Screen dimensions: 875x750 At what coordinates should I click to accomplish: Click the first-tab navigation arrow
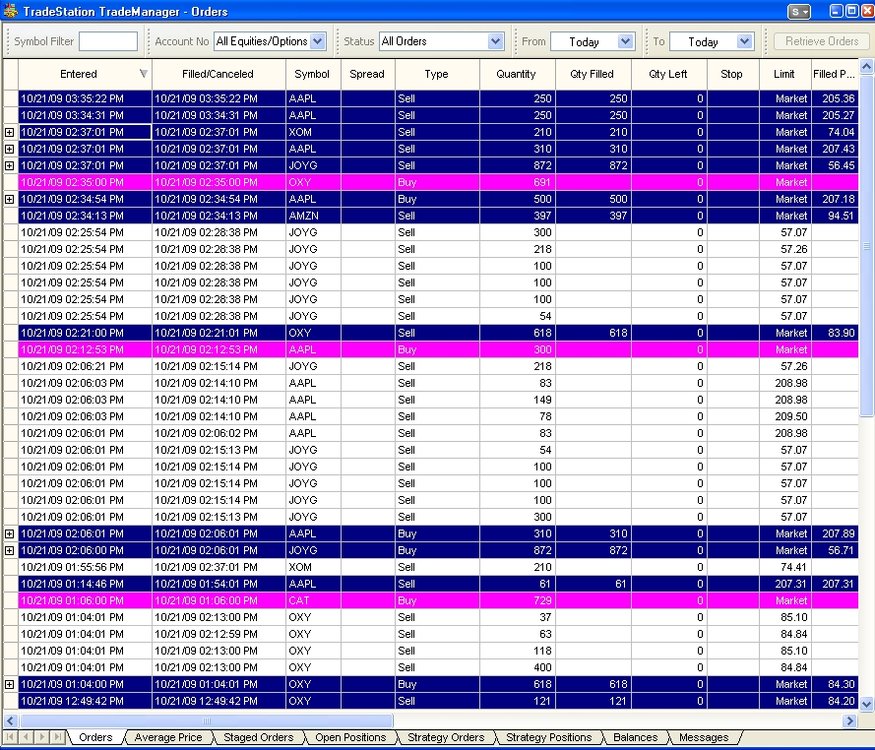pyautogui.click(x=11, y=737)
